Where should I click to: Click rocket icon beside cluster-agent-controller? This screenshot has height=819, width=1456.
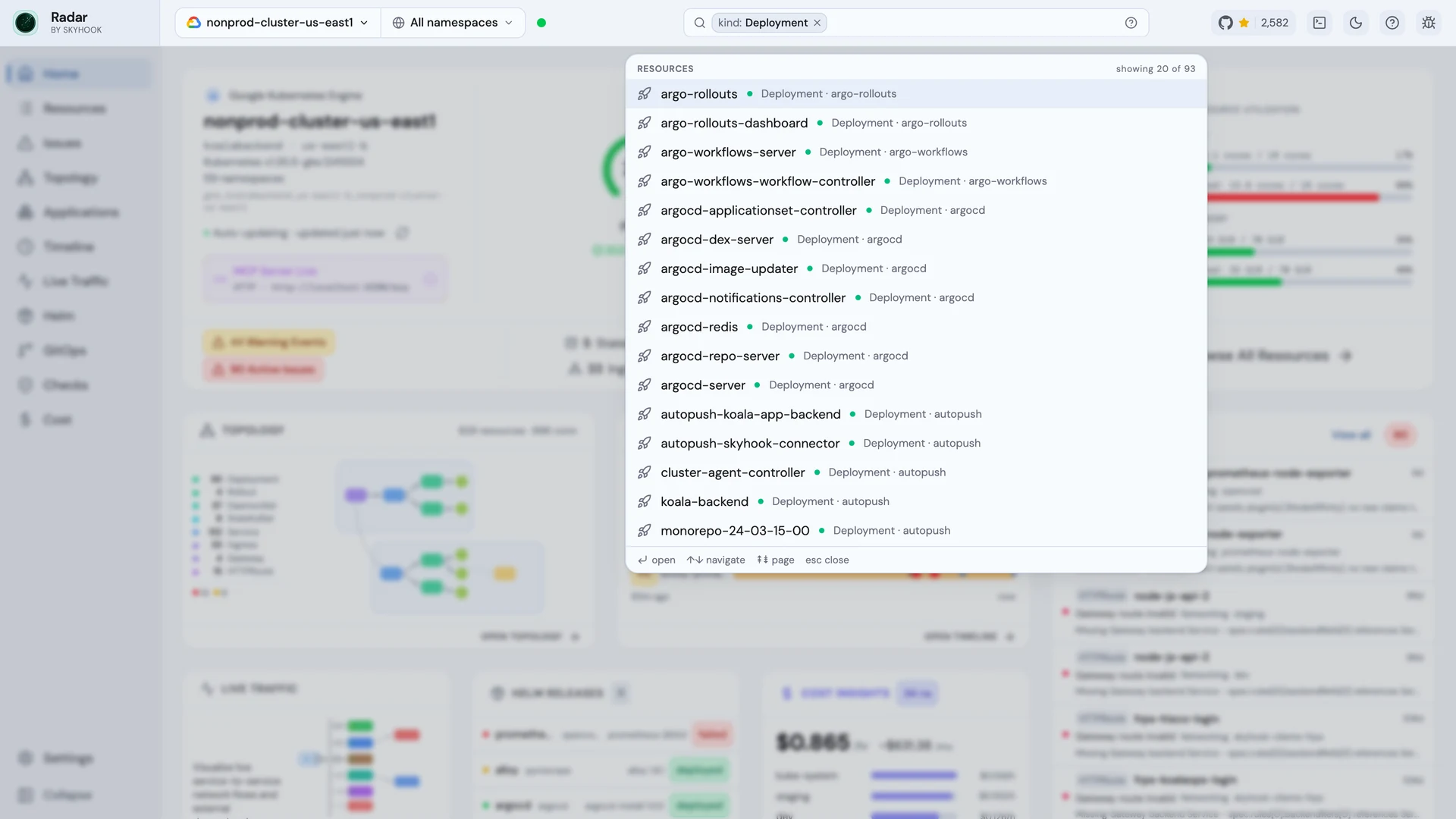(644, 472)
